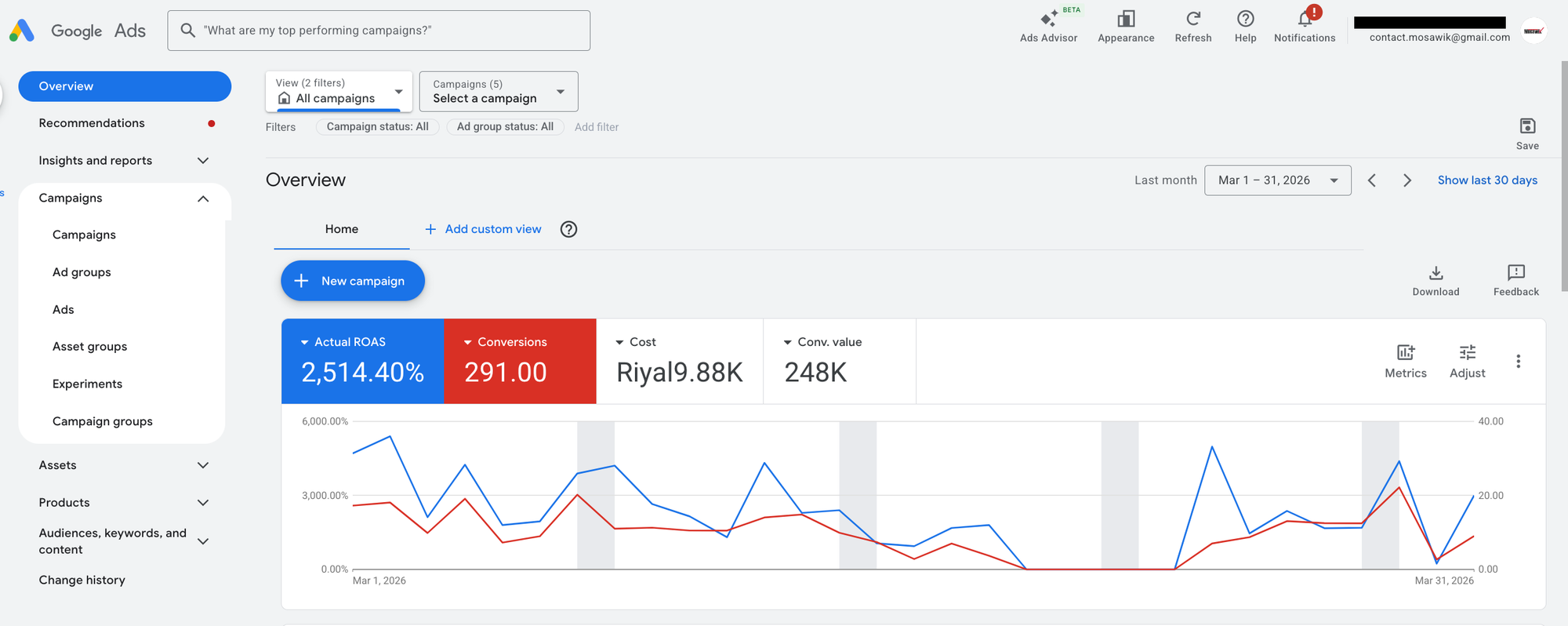The image size is (1568, 626).
Task: Select Ad groups in sidebar
Action: 82,272
